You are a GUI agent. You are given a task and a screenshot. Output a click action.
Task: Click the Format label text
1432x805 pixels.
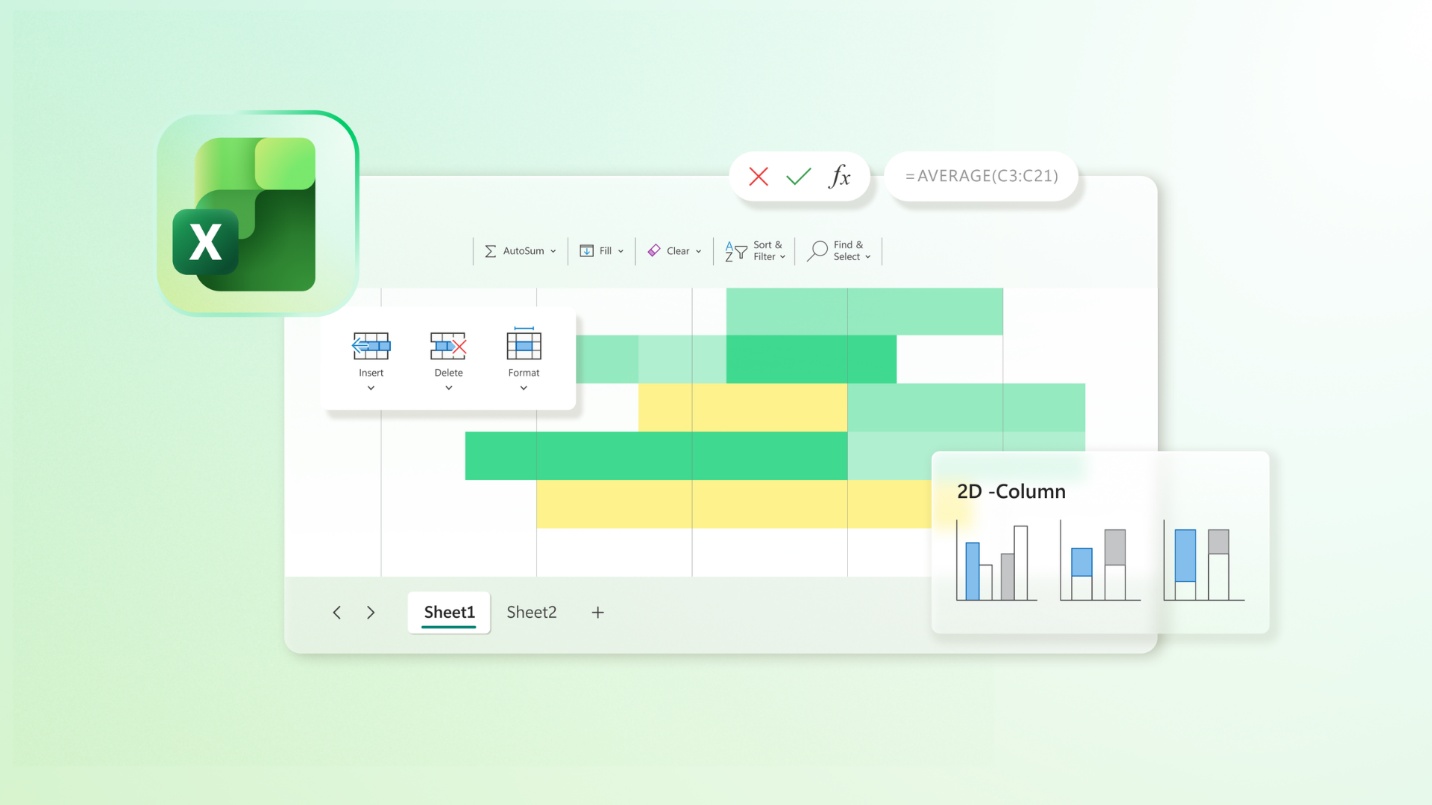[x=524, y=373]
